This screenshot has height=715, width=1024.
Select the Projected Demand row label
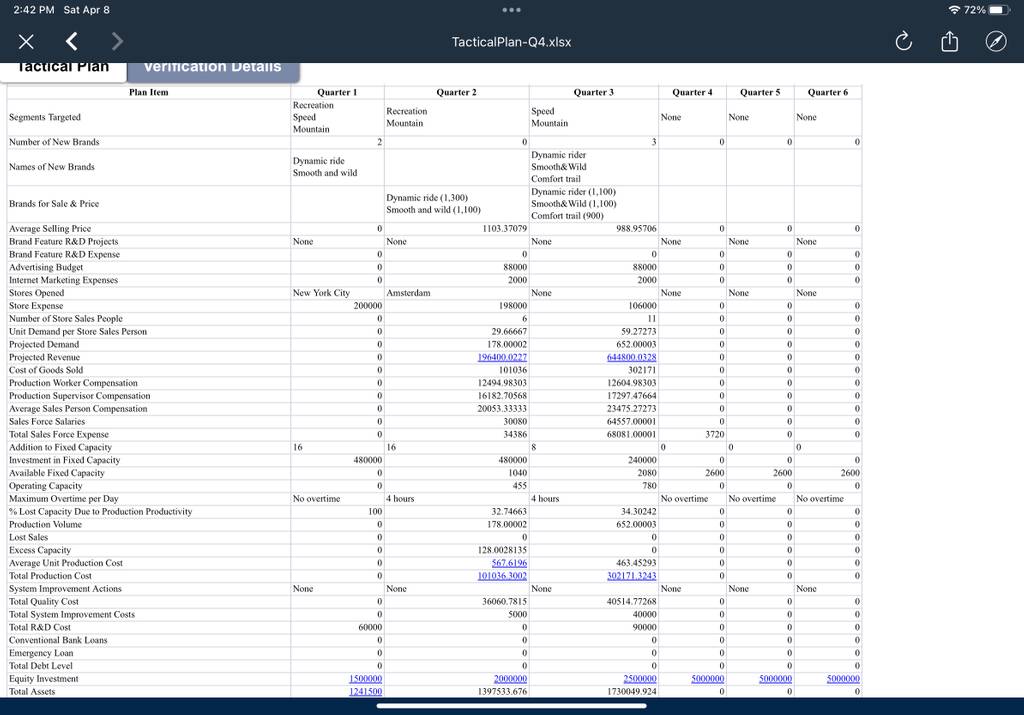pyautogui.click(x=44, y=344)
